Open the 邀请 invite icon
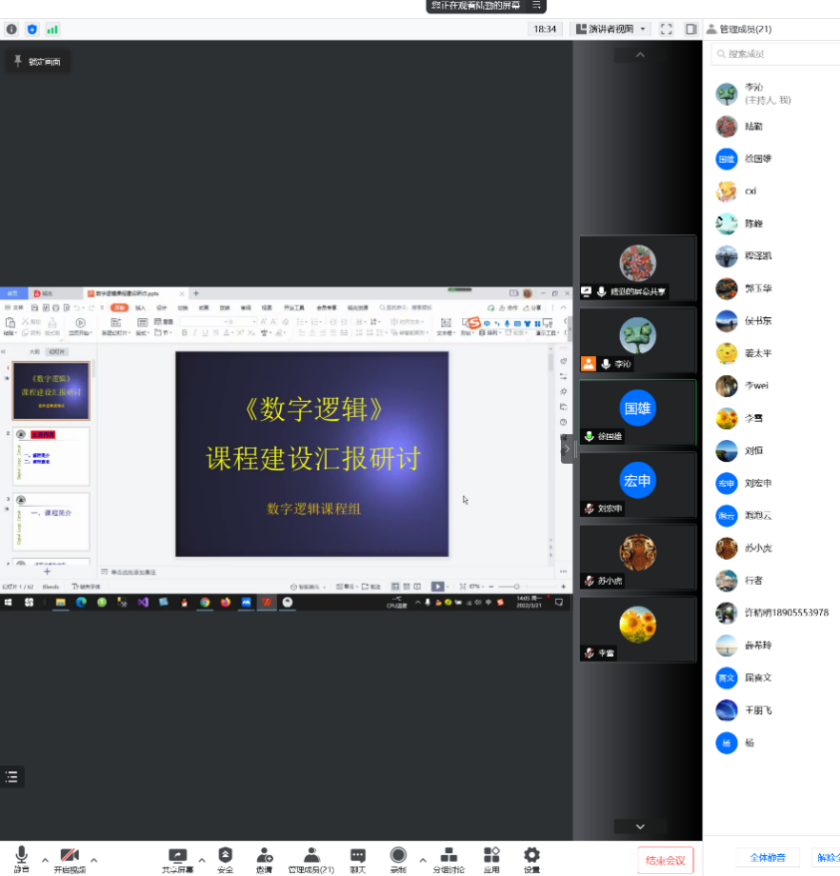Screen dimensions: 840x876 pyautogui.click(x=264, y=857)
